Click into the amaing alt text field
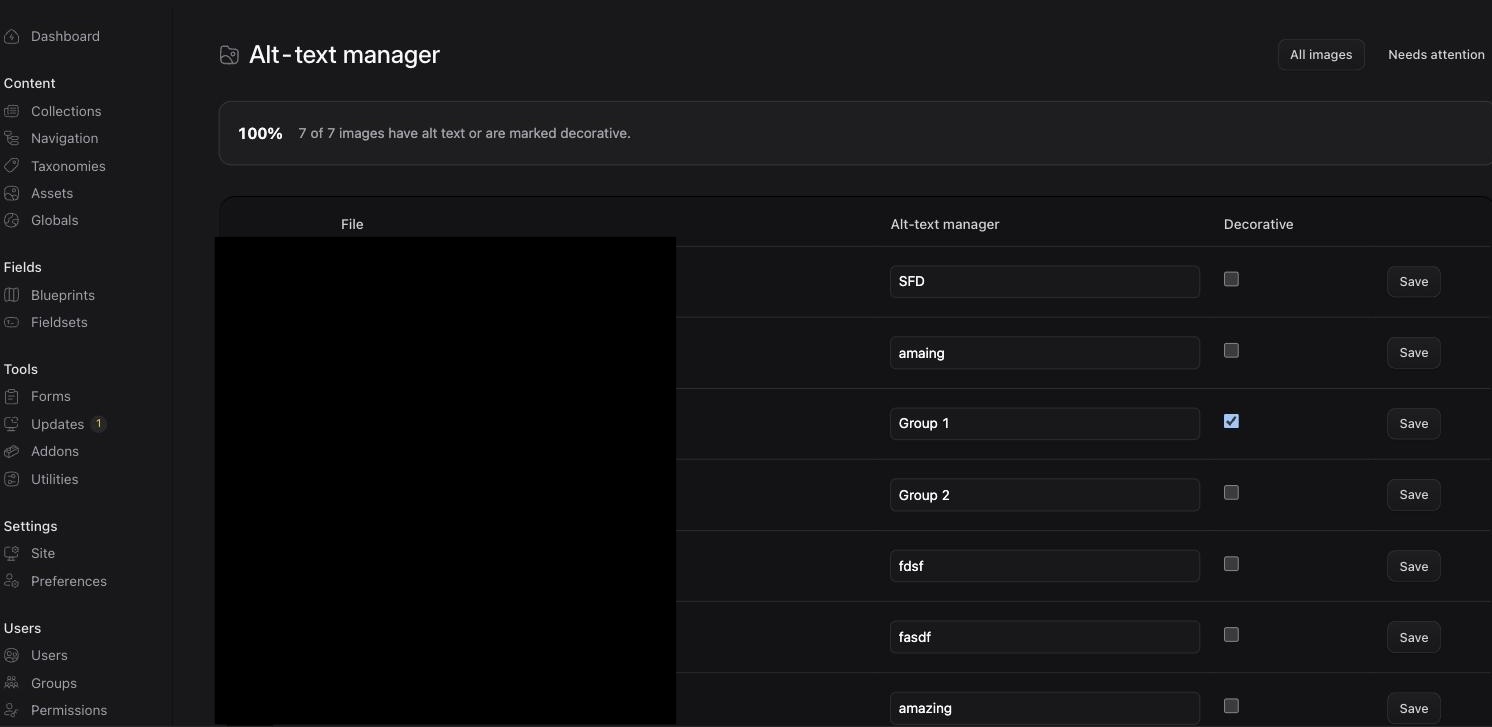This screenshot has width=1492, height=727. (1045, 353)
